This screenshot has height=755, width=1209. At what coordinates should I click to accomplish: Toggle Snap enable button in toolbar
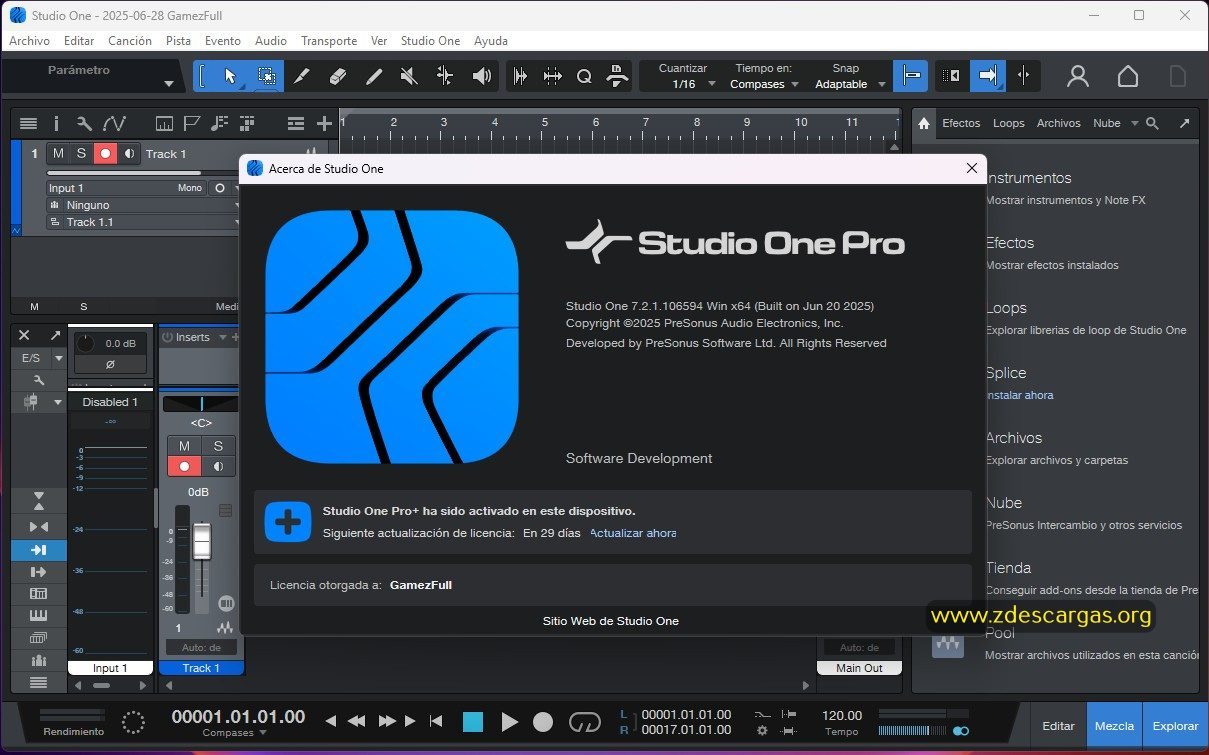click(x=910, y=76)
